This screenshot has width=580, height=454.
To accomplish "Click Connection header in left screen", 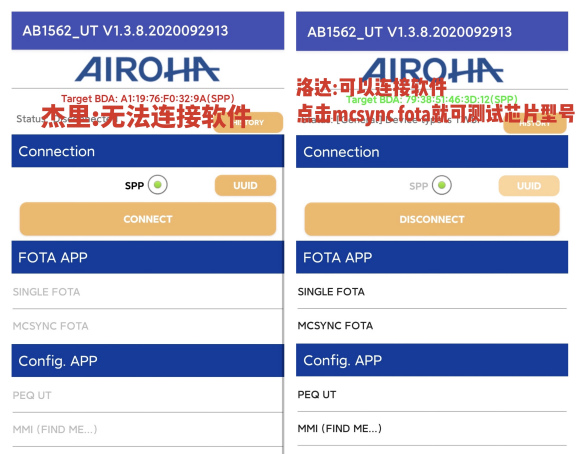I will pos(148,151).
